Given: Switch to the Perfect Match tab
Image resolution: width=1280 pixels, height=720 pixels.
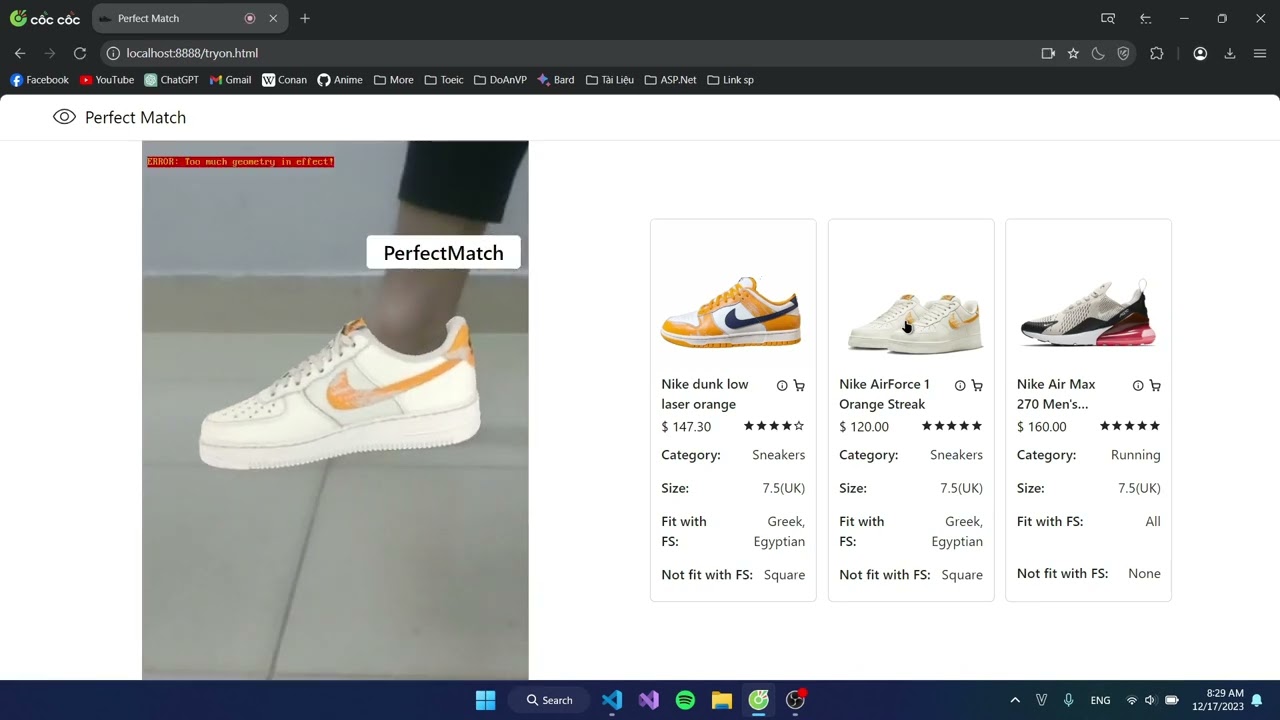Looking at the screenshot, I should click(188, 18).
